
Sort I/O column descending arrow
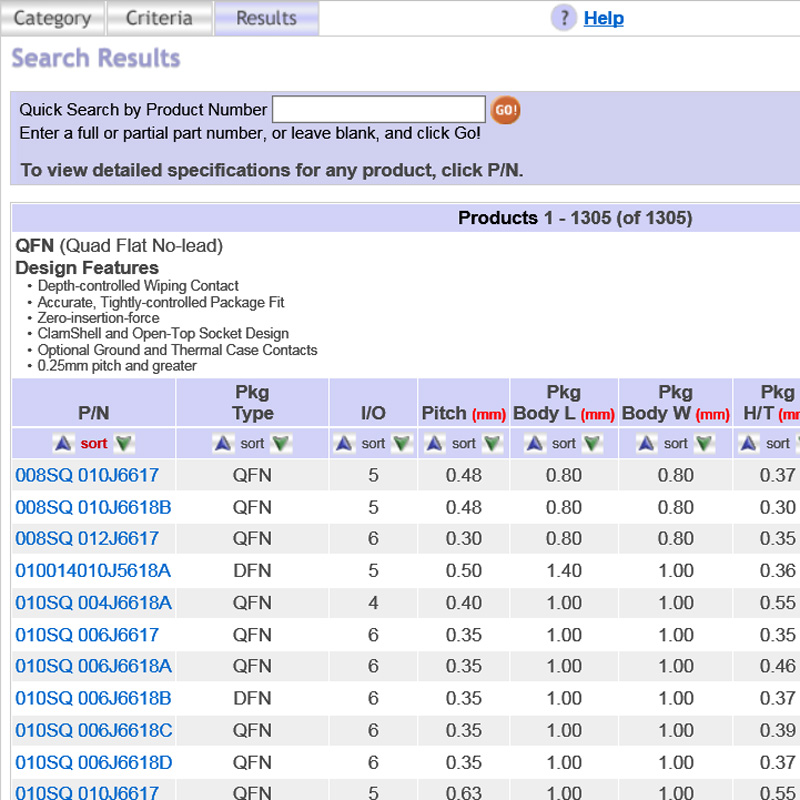402,443
